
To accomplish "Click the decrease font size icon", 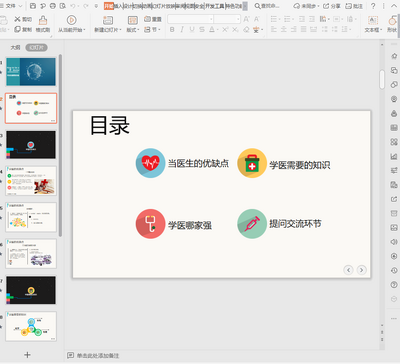I will point(257,19).
